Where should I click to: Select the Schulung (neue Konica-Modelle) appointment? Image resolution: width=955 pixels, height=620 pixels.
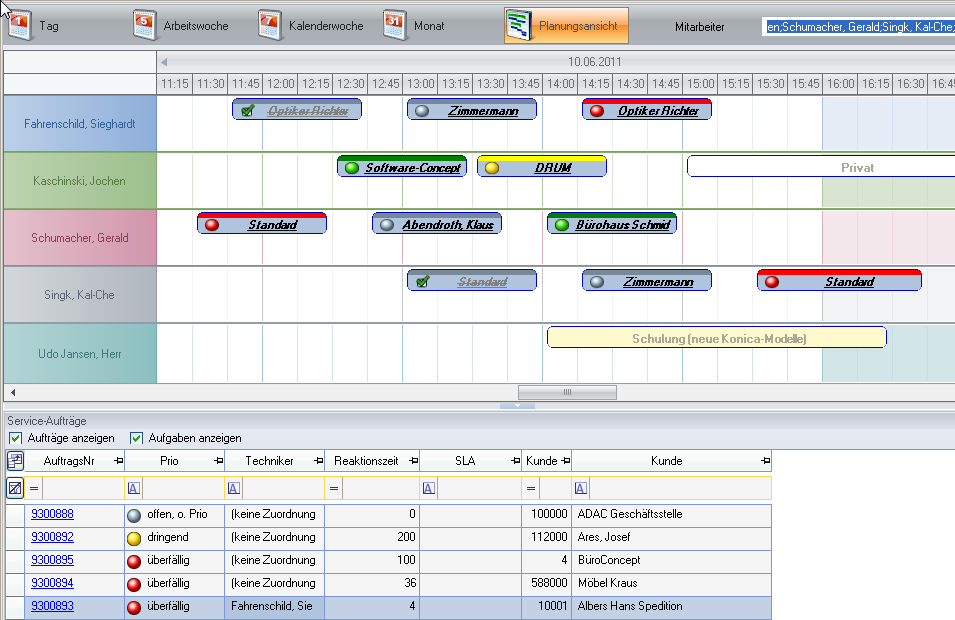pos(716,338)
